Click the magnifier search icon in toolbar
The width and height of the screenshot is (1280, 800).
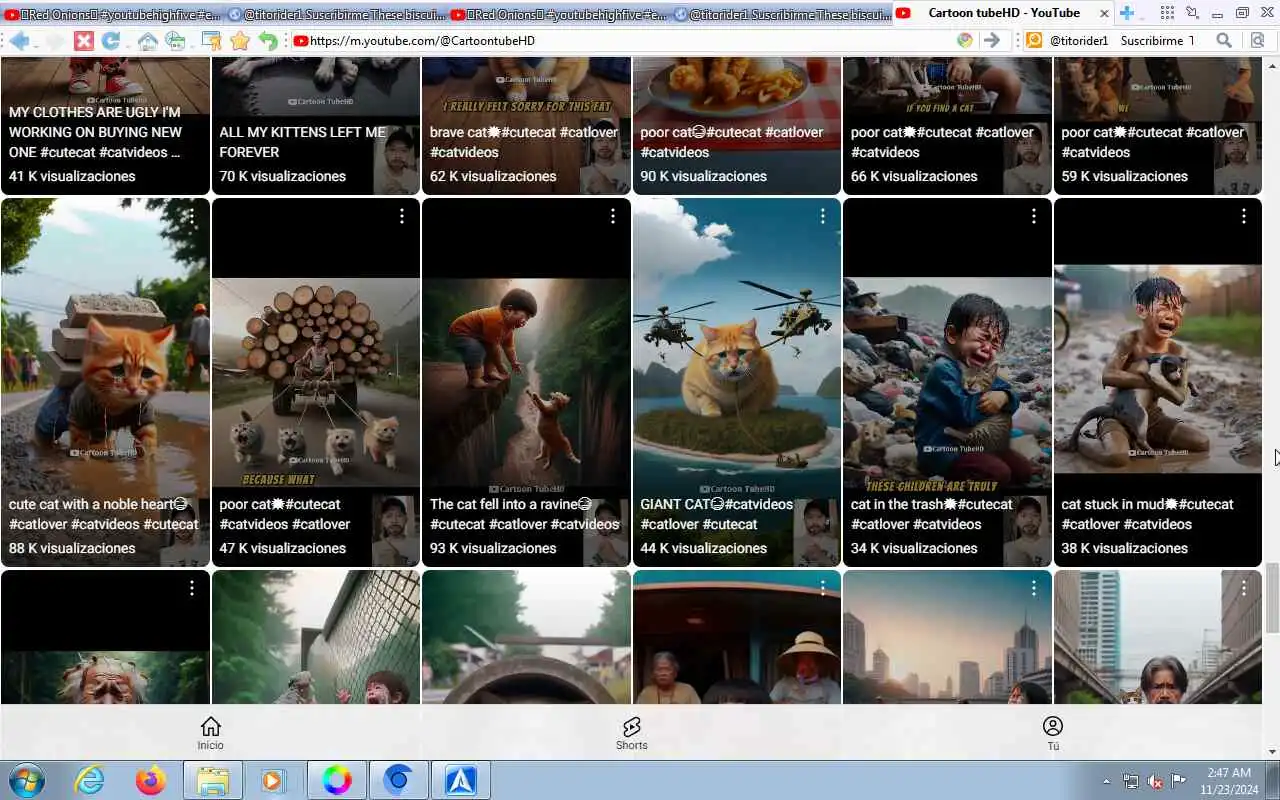click(x=1224, y=41)
